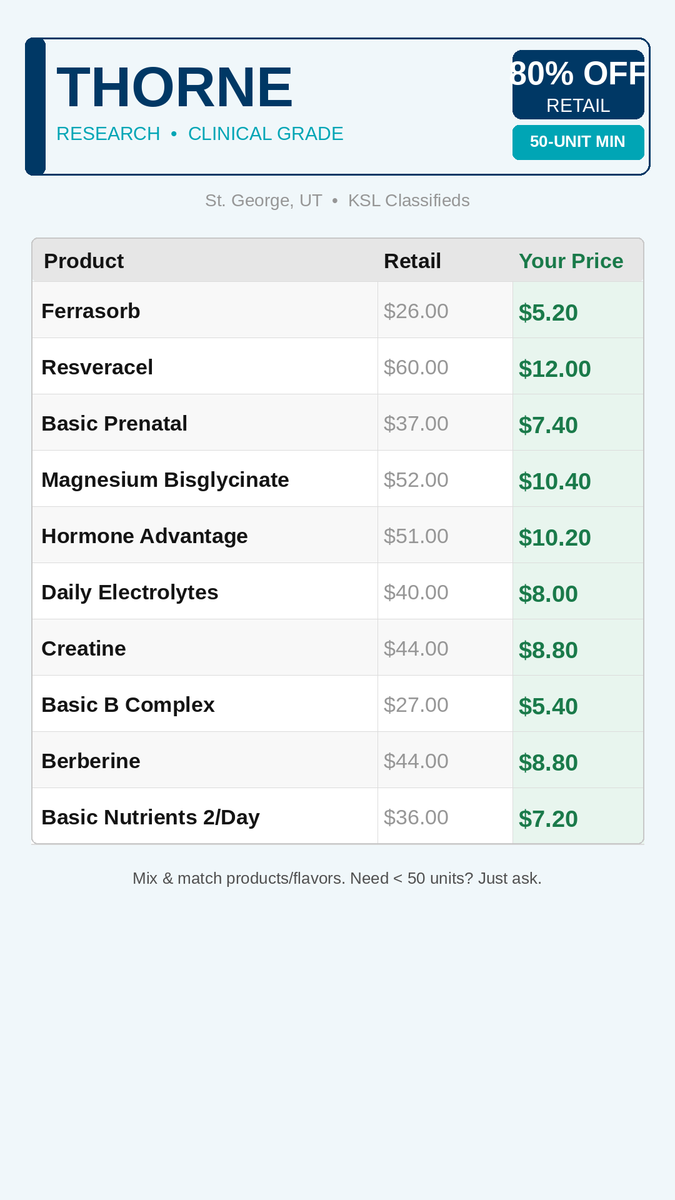Click the Hormone Advantage product name
Screen dimensions: 675x1200
click(144, 536)
